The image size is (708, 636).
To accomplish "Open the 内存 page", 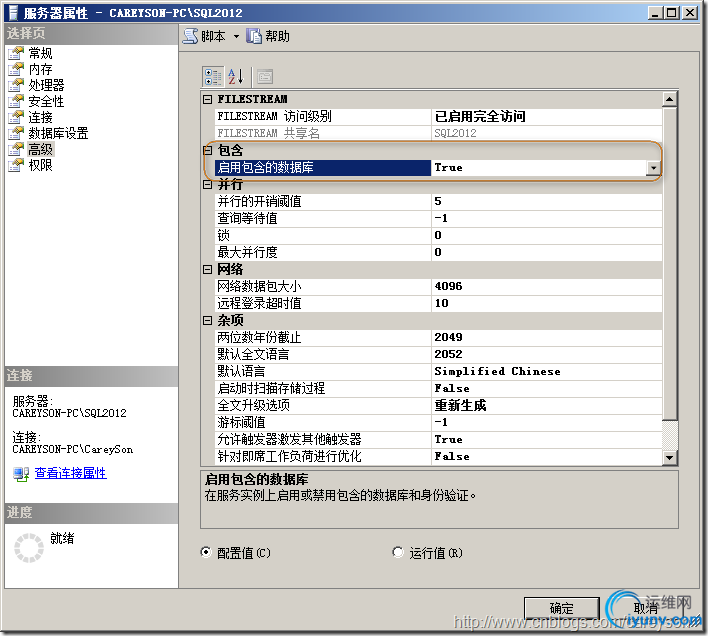I will click(40, 69).
